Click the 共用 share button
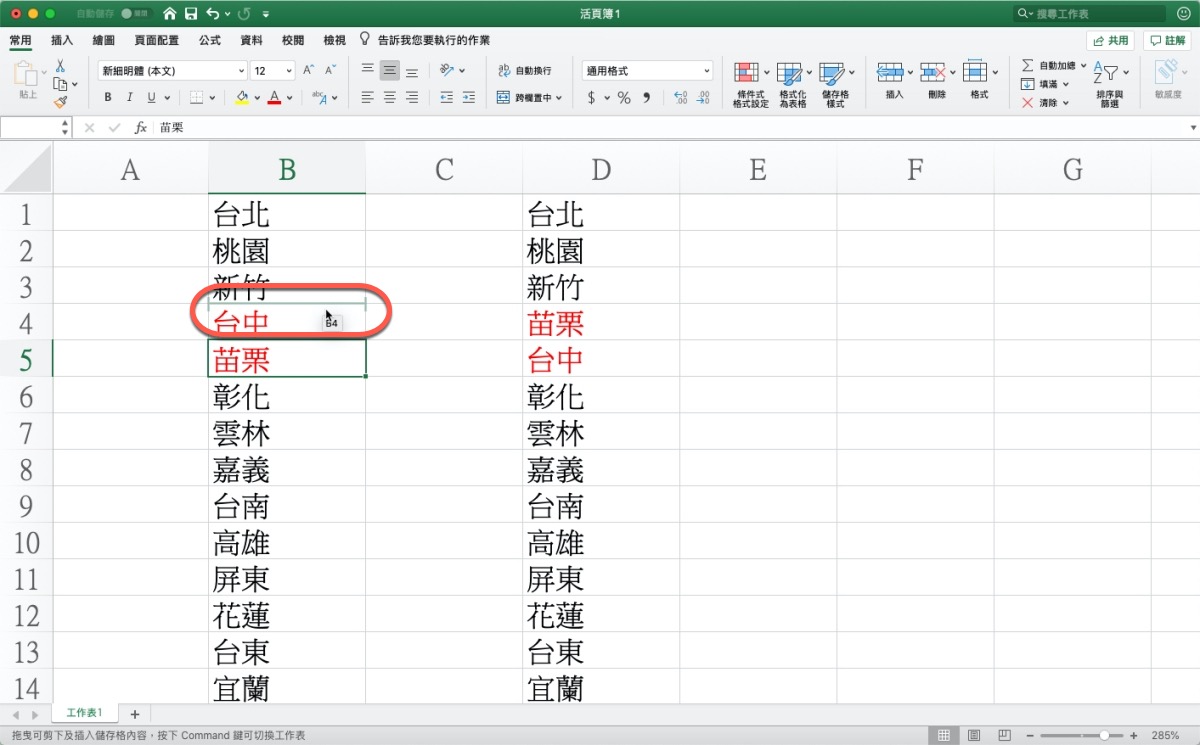Viewport: 1200px width, 745px height. (x=1111, y=40)
